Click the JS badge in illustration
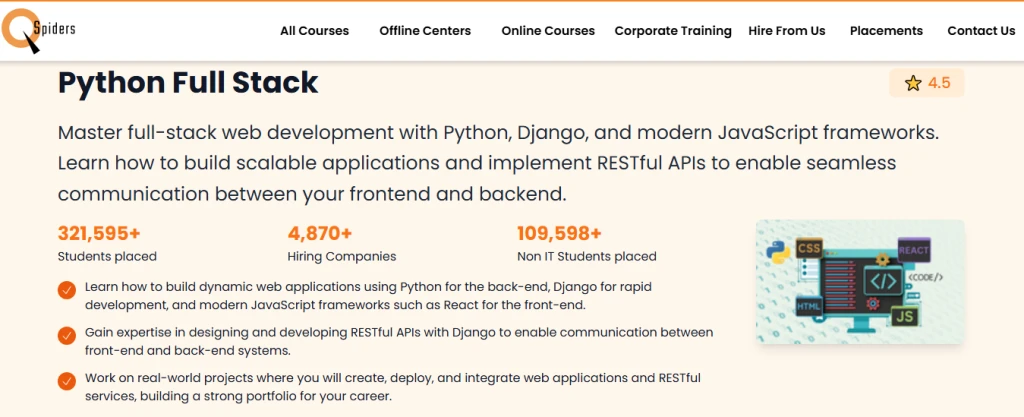The image size is (1024, 417). (x=904, y=316)
